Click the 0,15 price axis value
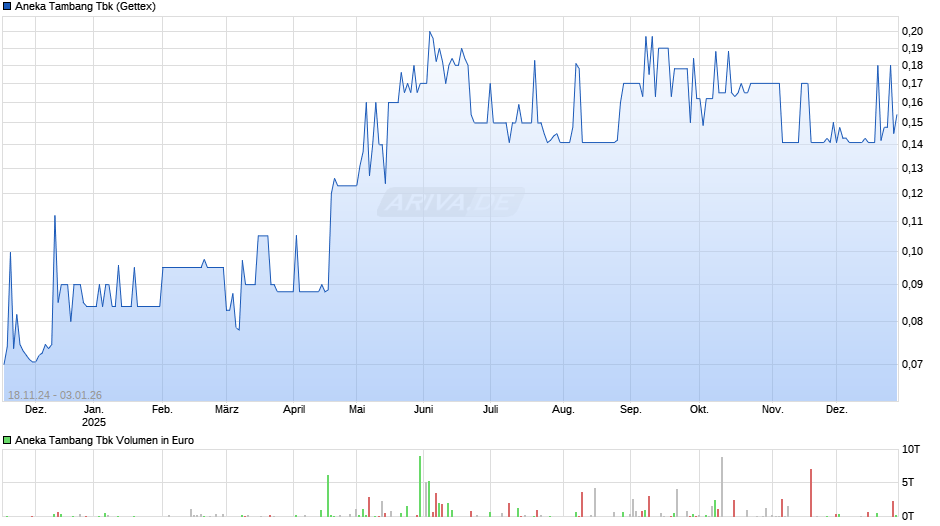The image size is (940, 526). pyautogui.click(x=912, y=122)
